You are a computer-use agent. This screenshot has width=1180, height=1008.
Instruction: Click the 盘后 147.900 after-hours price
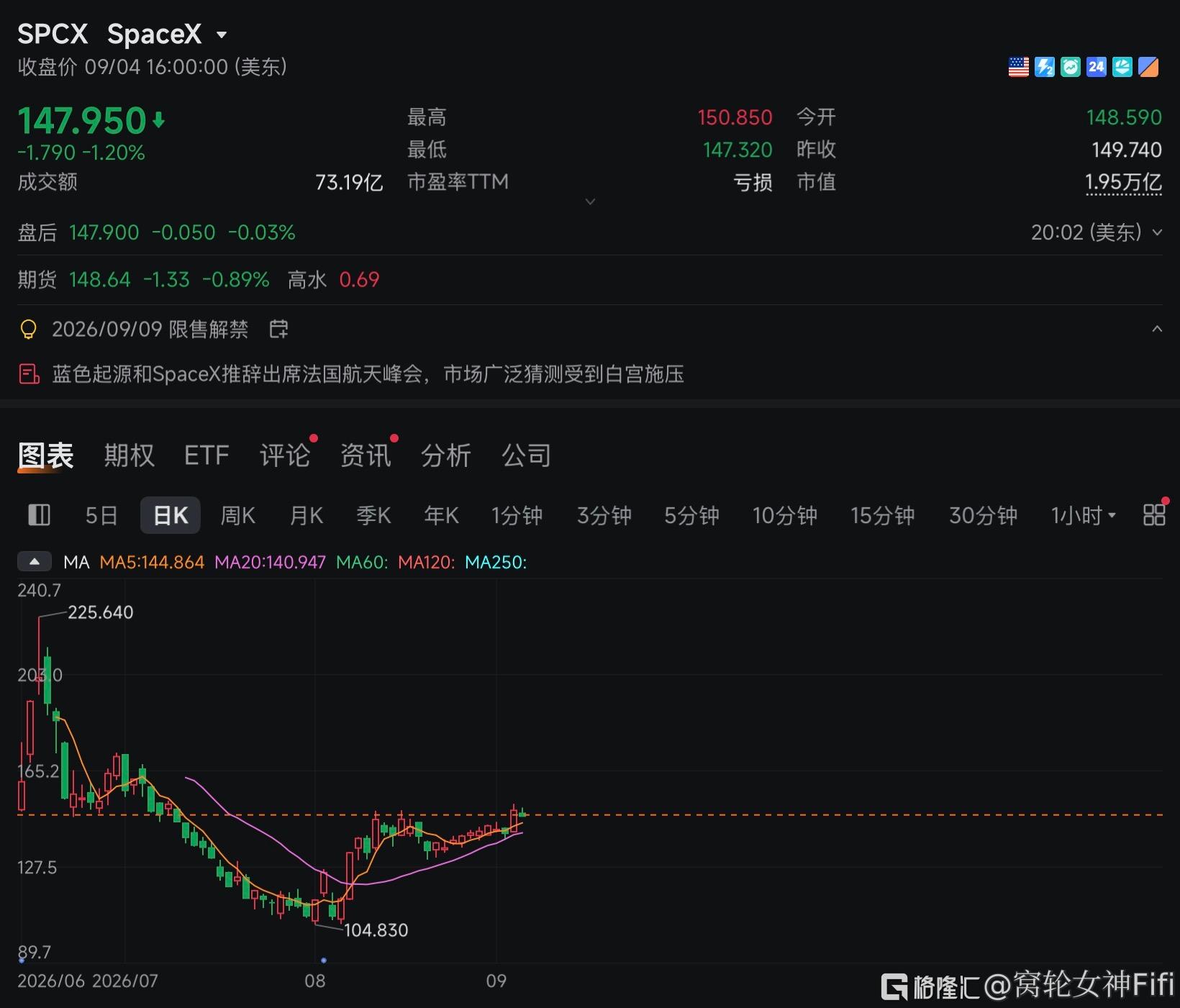point(104,232)
